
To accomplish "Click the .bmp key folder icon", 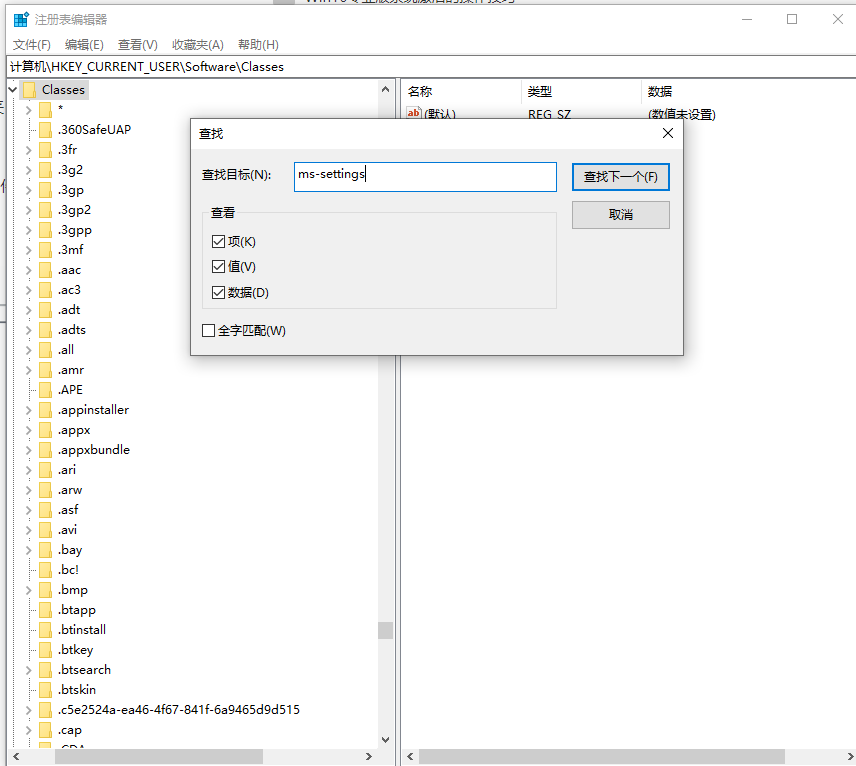I will [44, 589].
